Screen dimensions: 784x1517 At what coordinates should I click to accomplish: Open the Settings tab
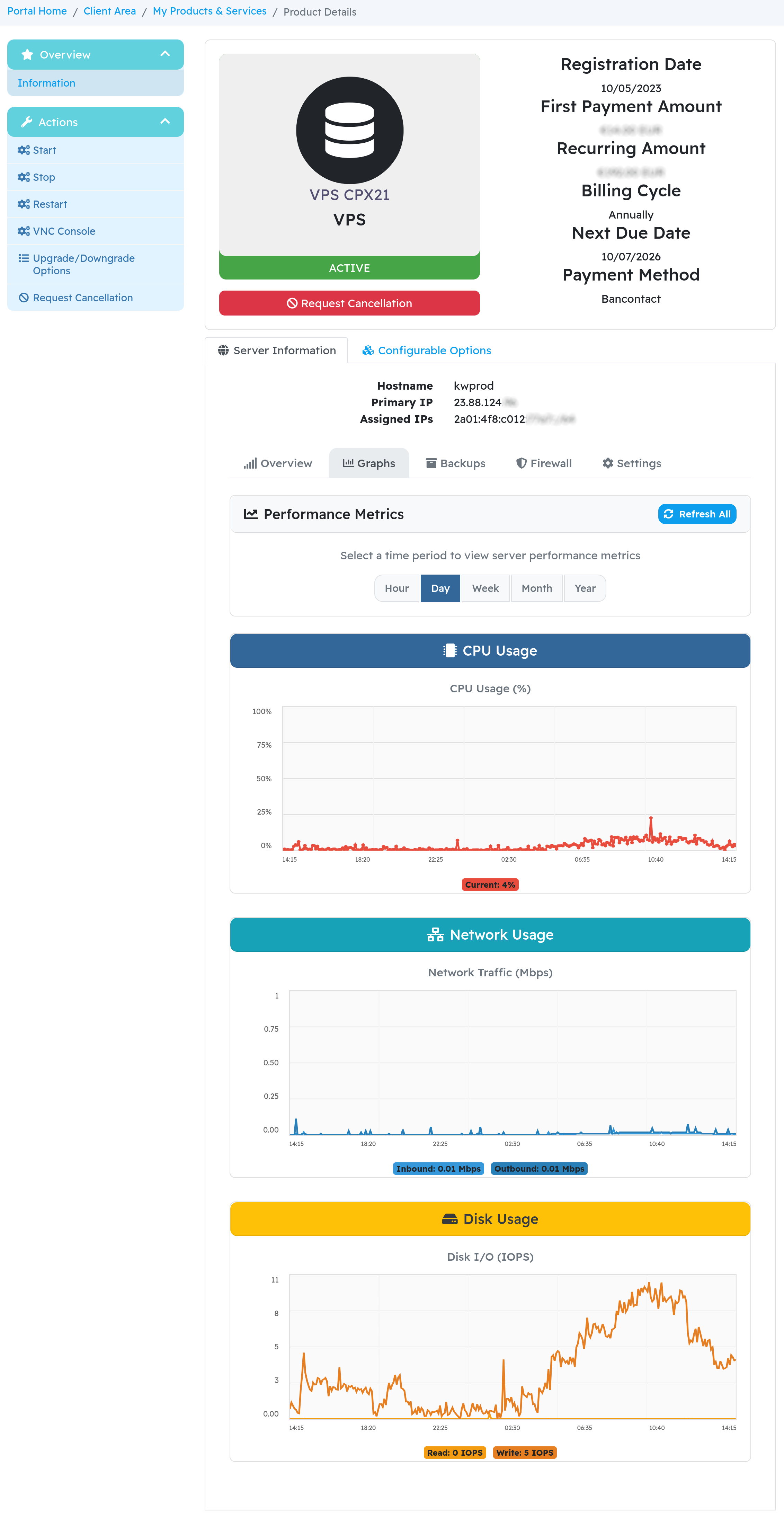[632, 463]
